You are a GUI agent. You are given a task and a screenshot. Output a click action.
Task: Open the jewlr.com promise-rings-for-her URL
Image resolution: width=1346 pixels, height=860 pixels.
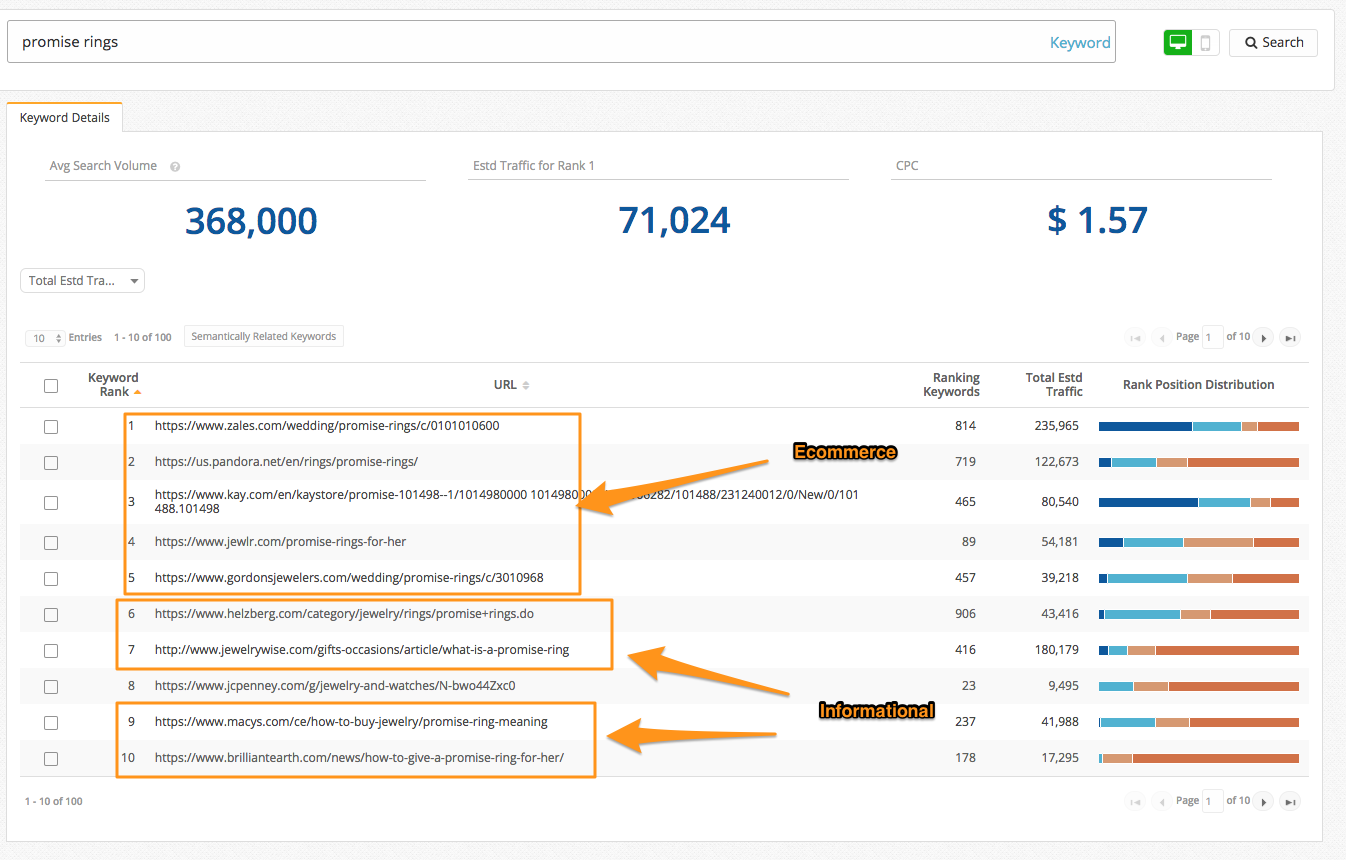coord(280,542)
